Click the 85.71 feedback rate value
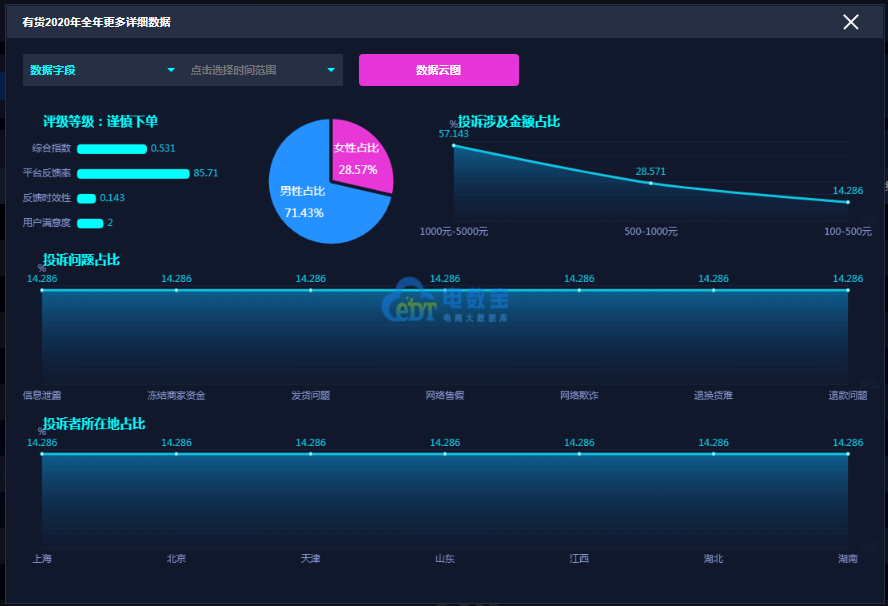The height and width of the screenshot is (606, 888). pos(206,173)
